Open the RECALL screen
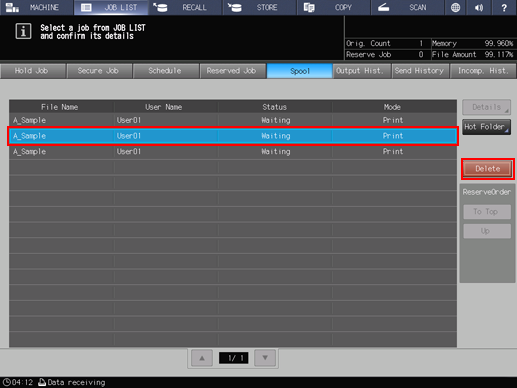Screen dimensions: 517x388 click(x=185, y=7)
